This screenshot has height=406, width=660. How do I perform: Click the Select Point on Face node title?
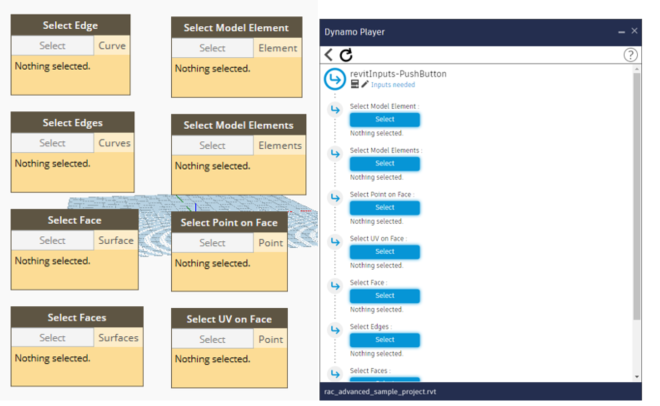tap(229, 223)
